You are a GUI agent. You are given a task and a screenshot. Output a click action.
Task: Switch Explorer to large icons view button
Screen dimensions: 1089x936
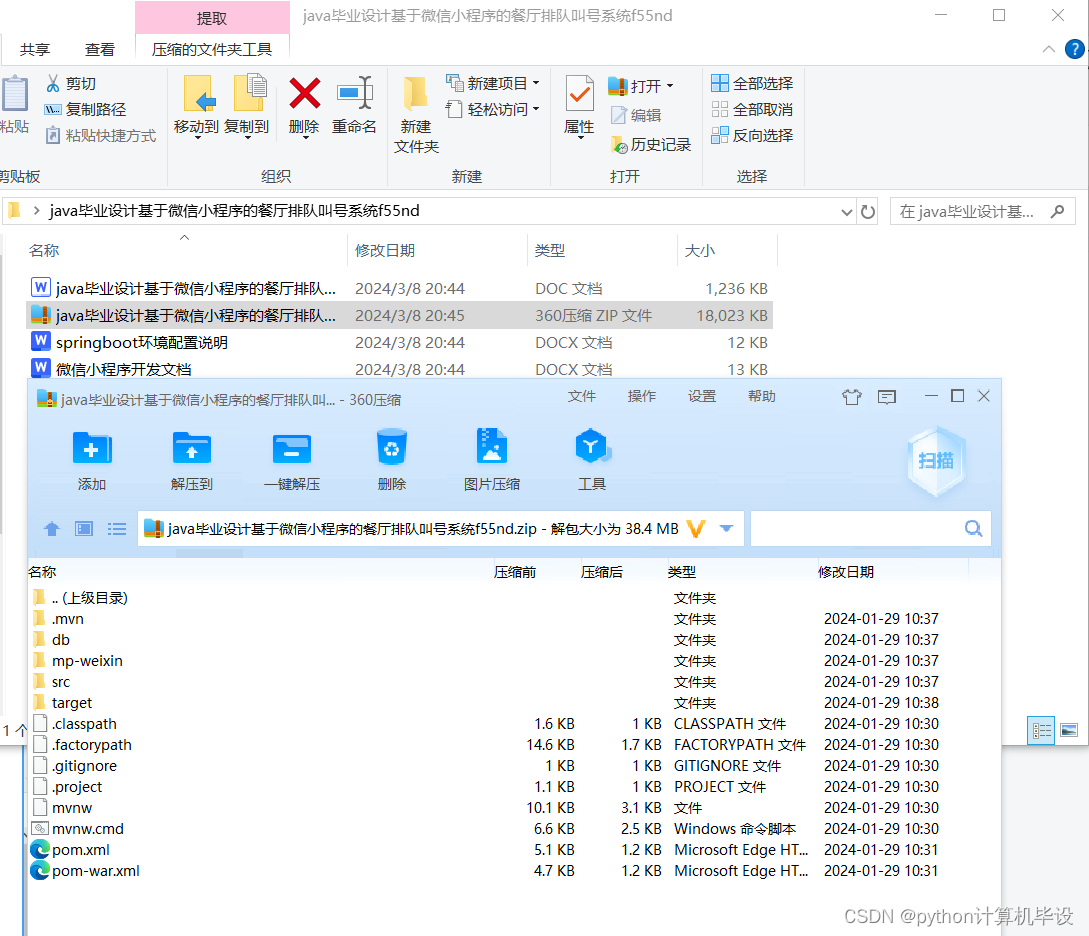(x=1069, y=730)
